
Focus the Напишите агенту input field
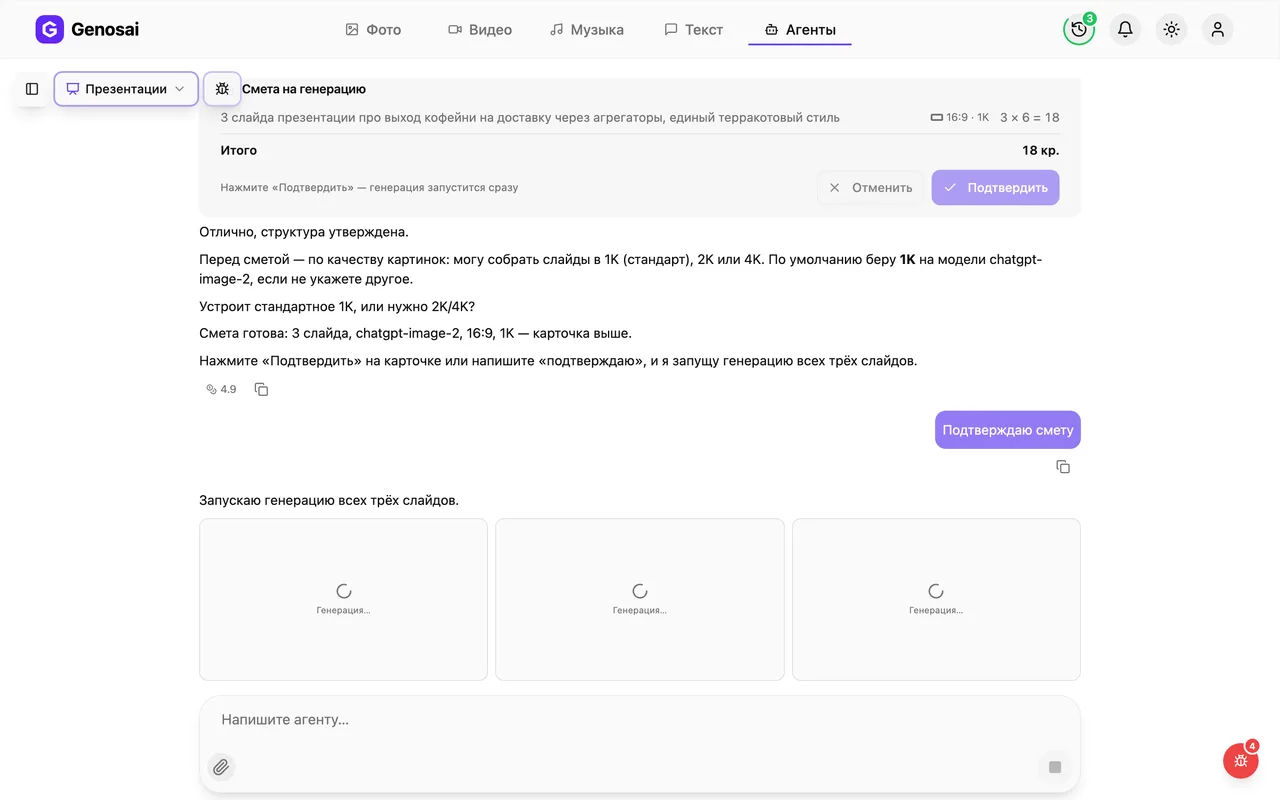[x=640, y=720]
